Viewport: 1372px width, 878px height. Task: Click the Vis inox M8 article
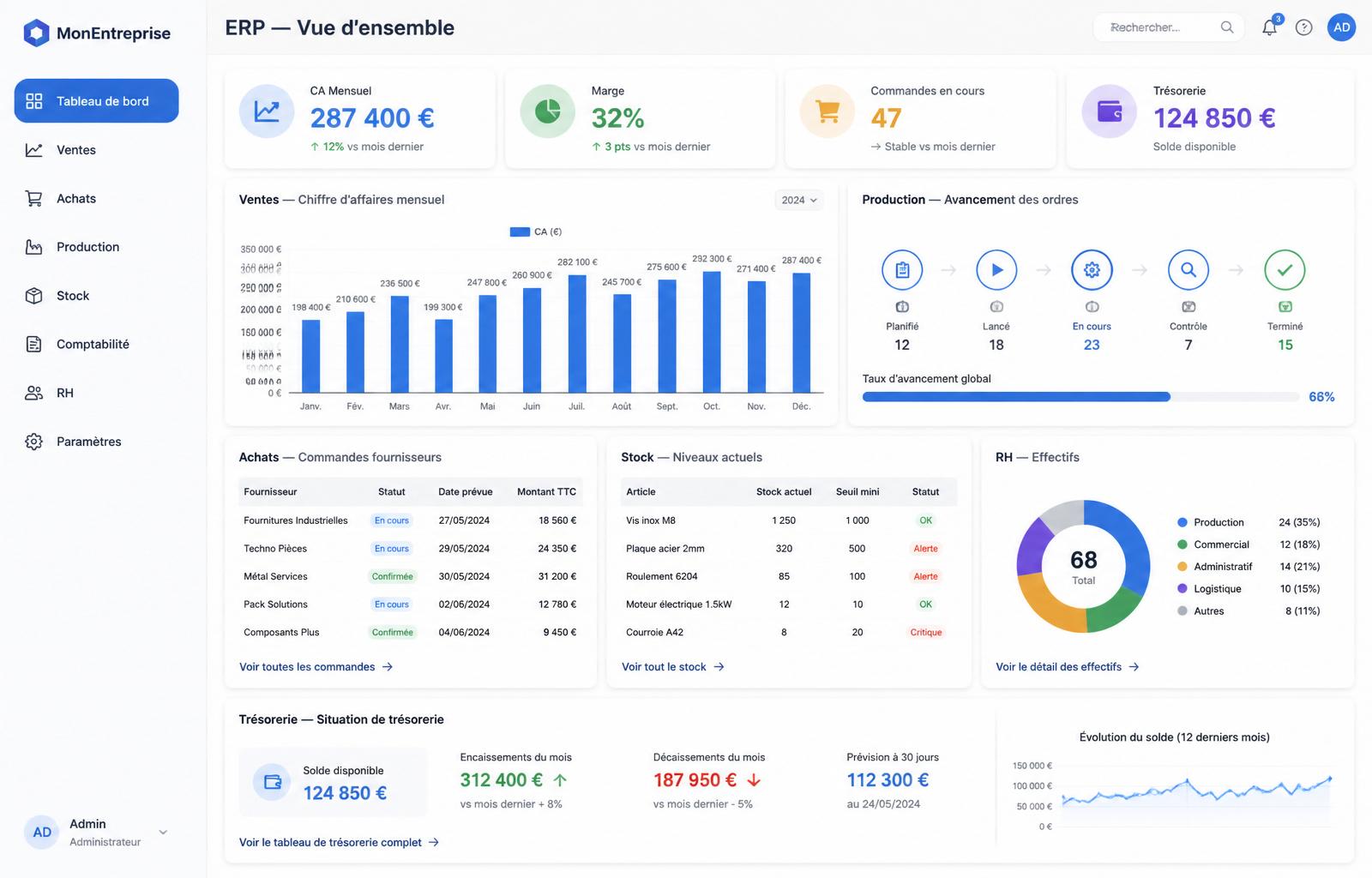tap(651, 520)
